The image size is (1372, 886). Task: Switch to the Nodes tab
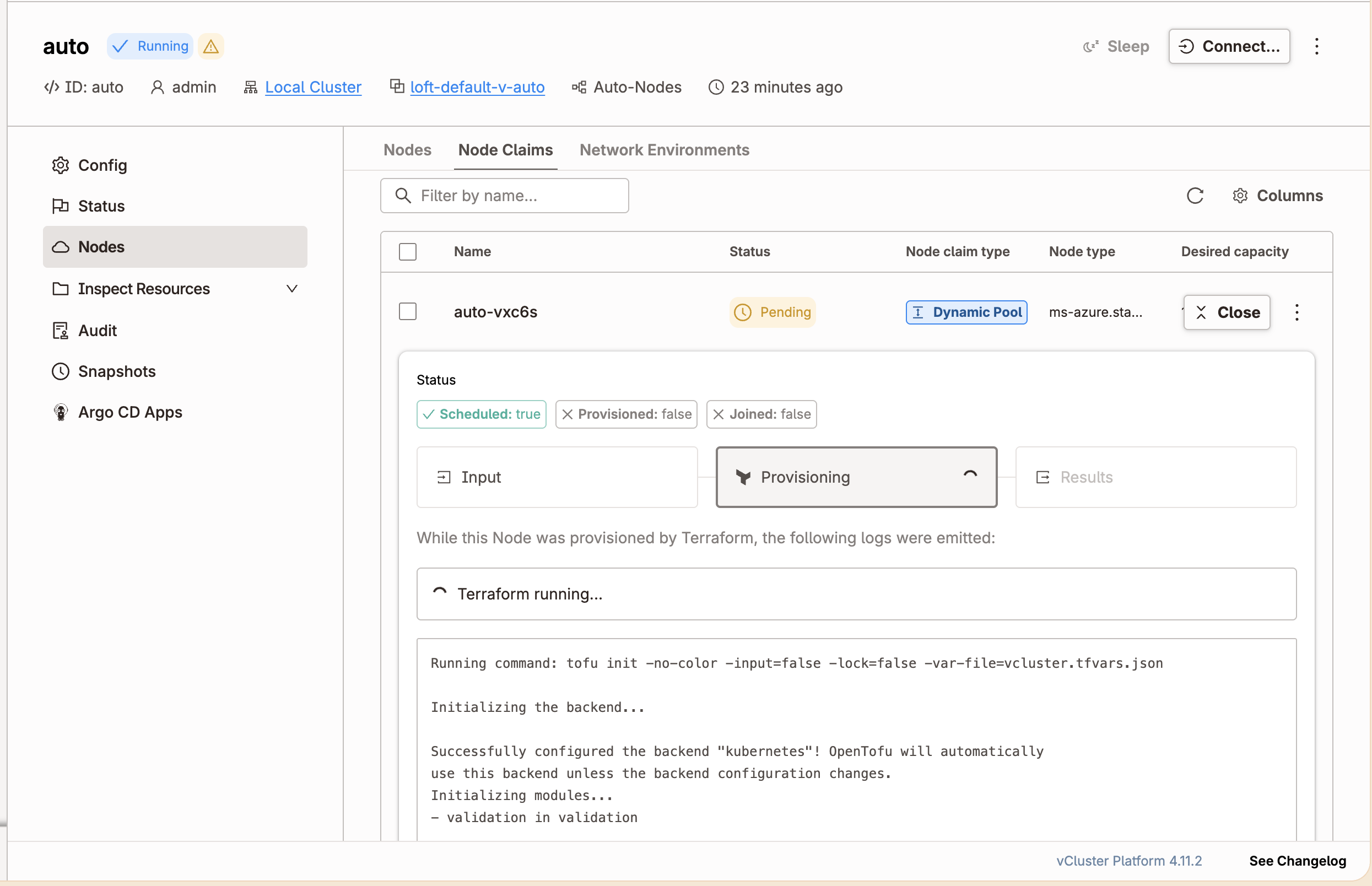click(x=407, y=150)
